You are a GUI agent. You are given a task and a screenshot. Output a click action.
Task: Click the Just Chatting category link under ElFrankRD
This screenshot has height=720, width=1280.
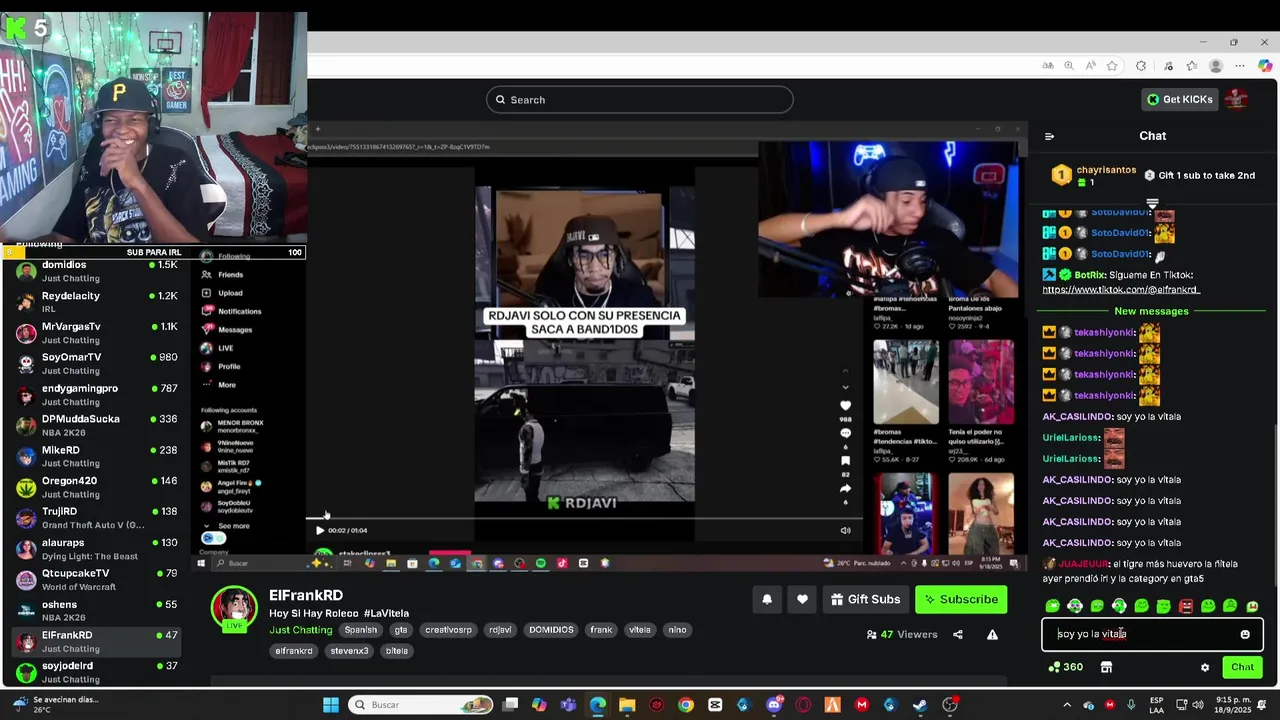point(300,630)
